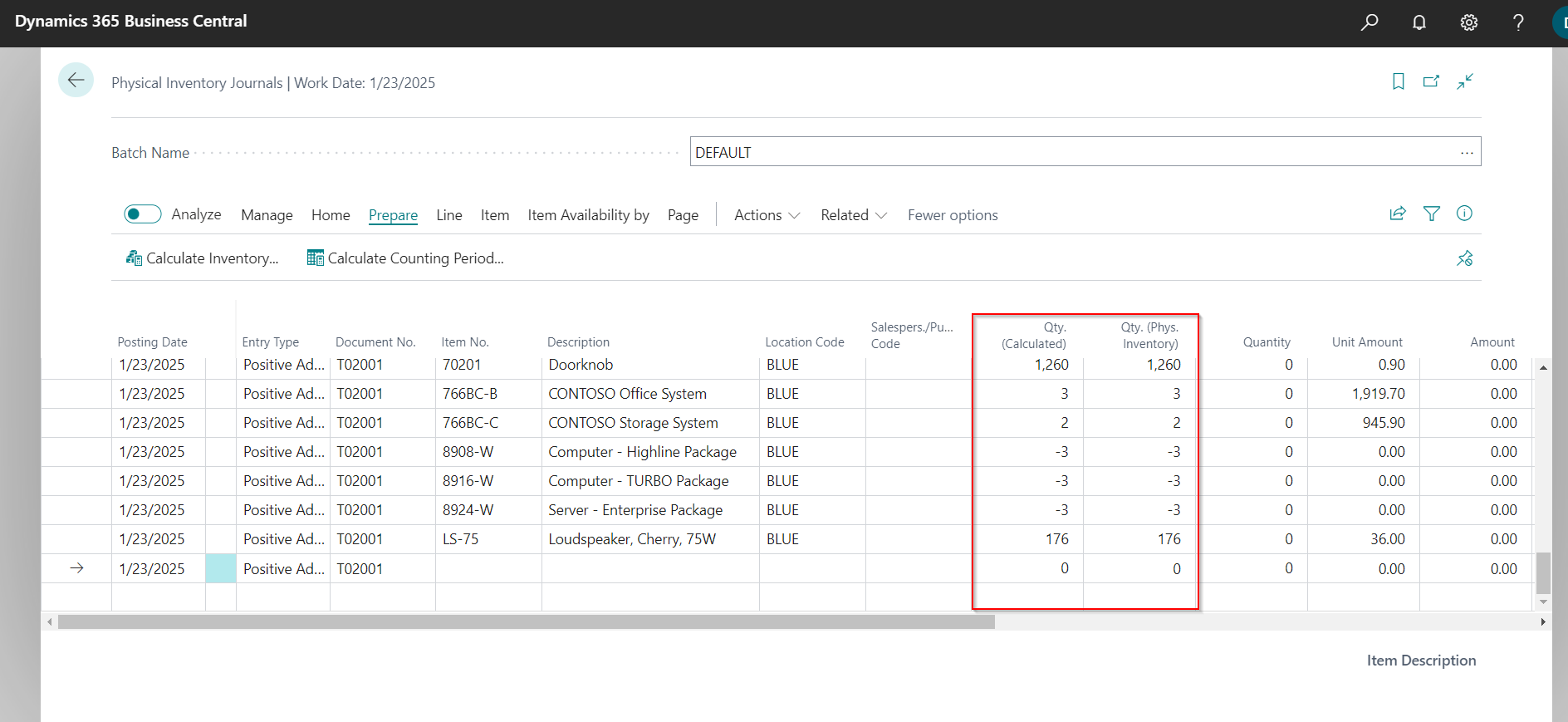
Task: Go back with the arrow button
Action: 76,80
